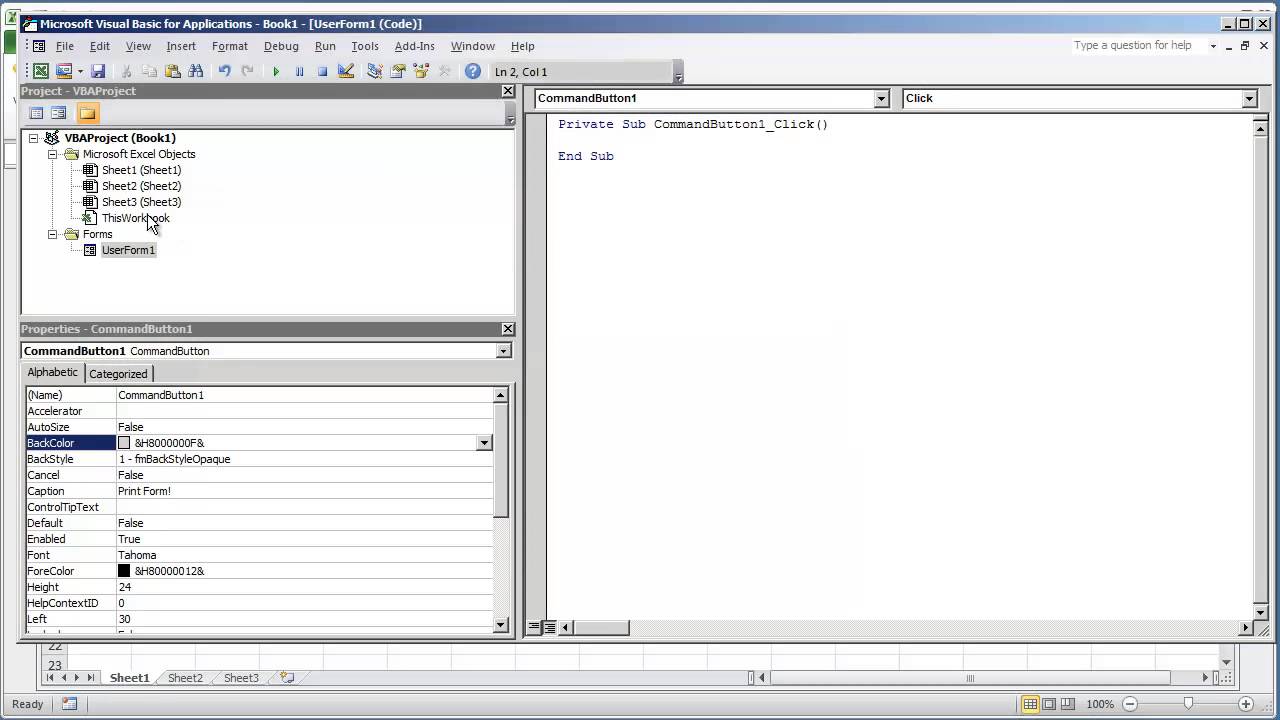This screenshot has width=1280, height=720.
Task: Open the Tools menu
Action: pos(365,46)
